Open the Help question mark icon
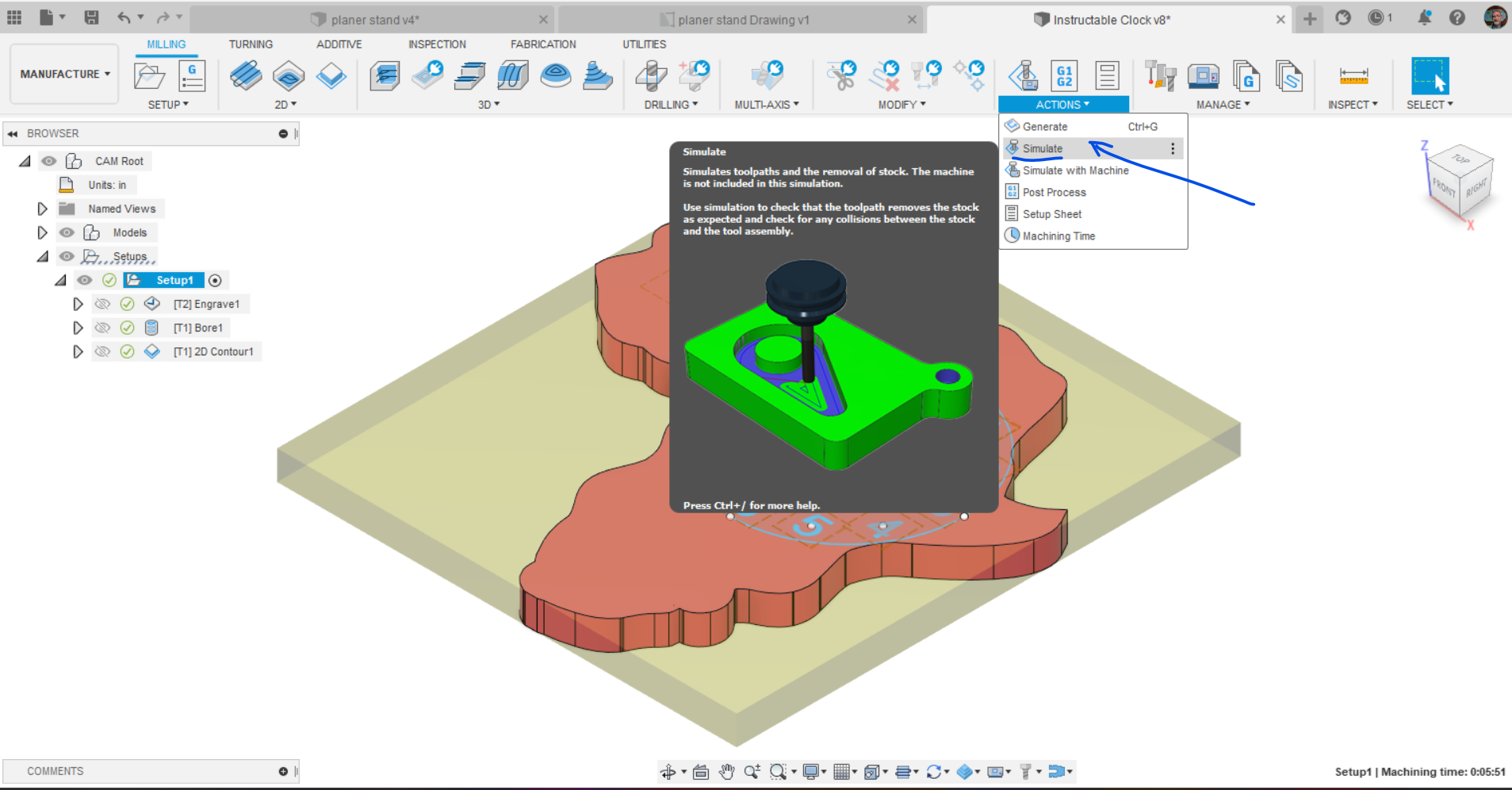This screenshot has height=790, width=1512. (1457, 17)
